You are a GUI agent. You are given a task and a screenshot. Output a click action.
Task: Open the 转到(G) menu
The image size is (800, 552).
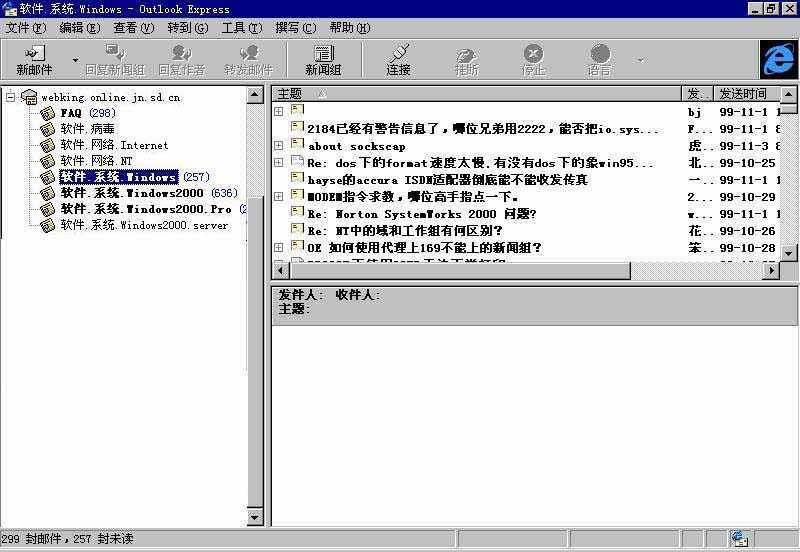click(188, 28)
